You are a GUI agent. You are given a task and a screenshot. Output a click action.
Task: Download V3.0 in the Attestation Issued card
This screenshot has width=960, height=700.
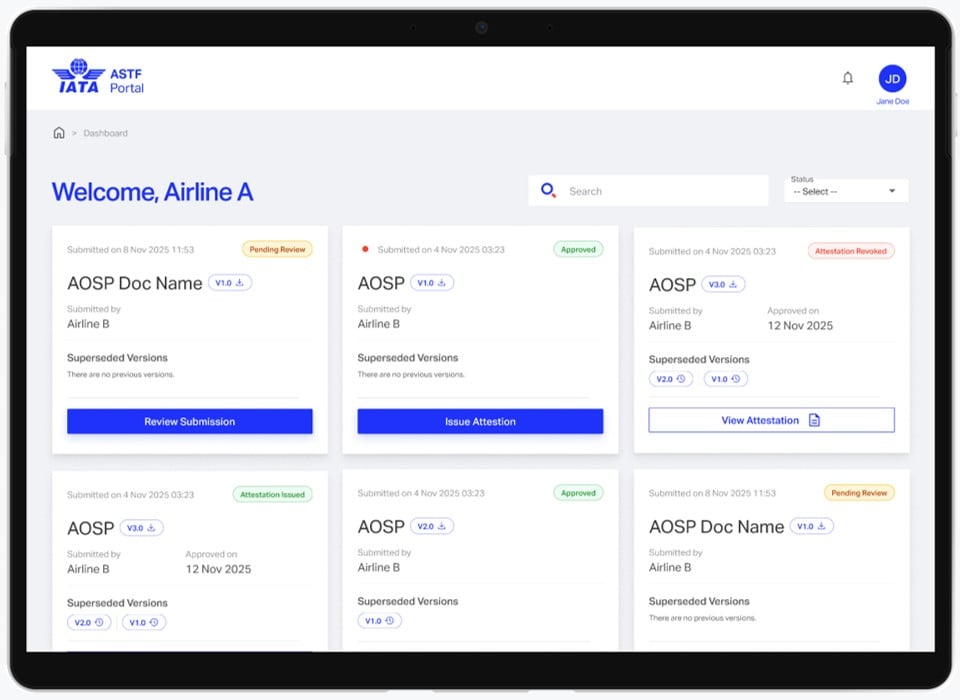point(142,529)
